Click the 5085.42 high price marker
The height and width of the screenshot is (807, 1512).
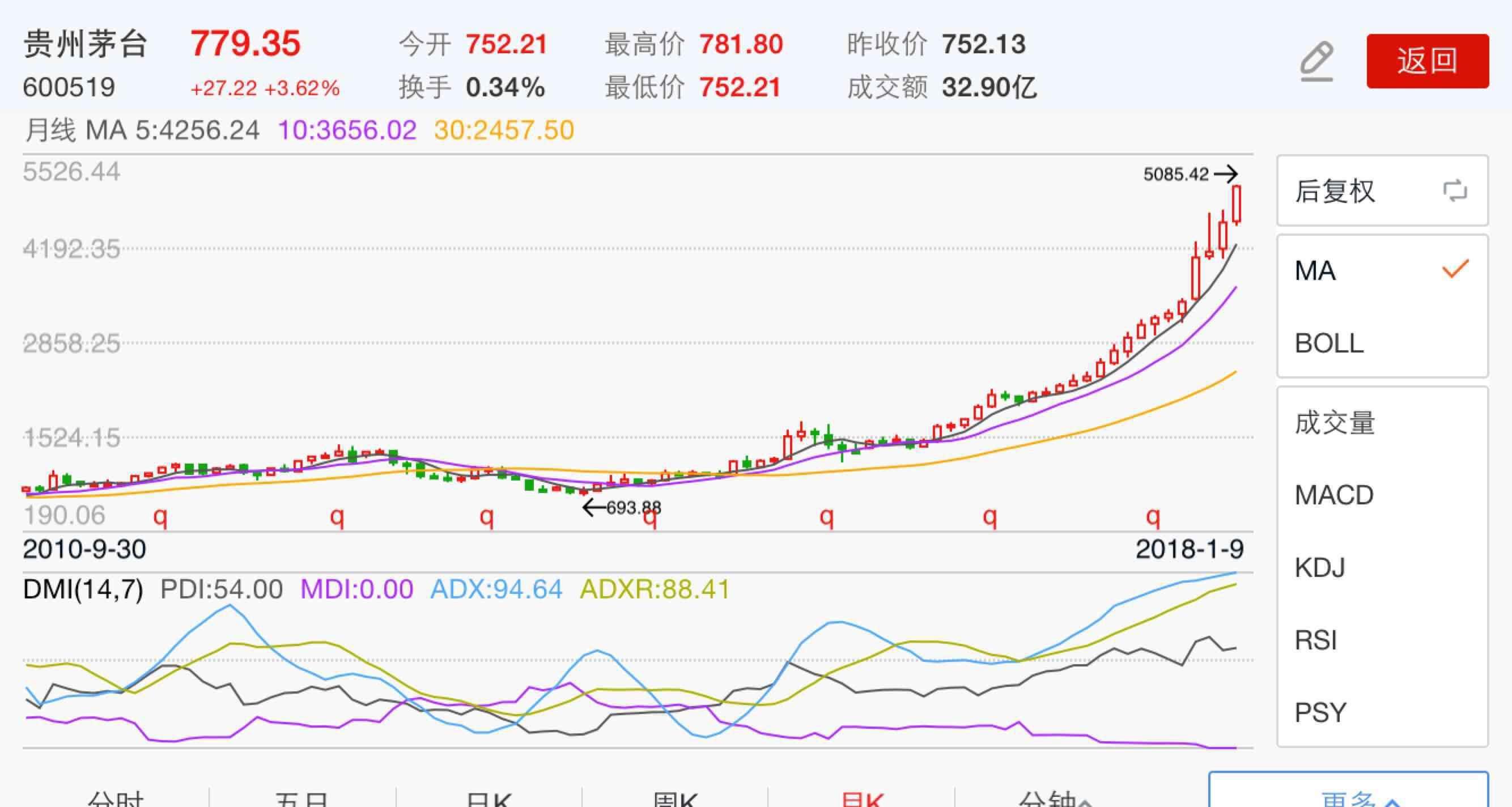tap(1177, 175)
